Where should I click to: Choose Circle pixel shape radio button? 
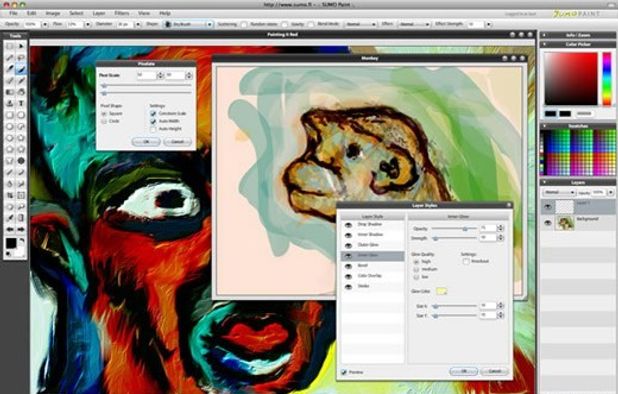[x=104, y=121]
